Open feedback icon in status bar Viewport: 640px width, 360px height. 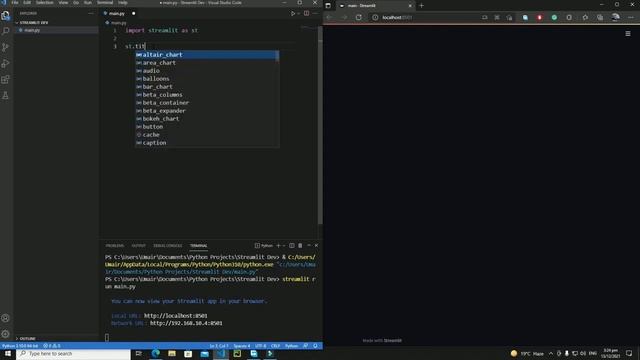pyautogui.click(x=305, y=346)
